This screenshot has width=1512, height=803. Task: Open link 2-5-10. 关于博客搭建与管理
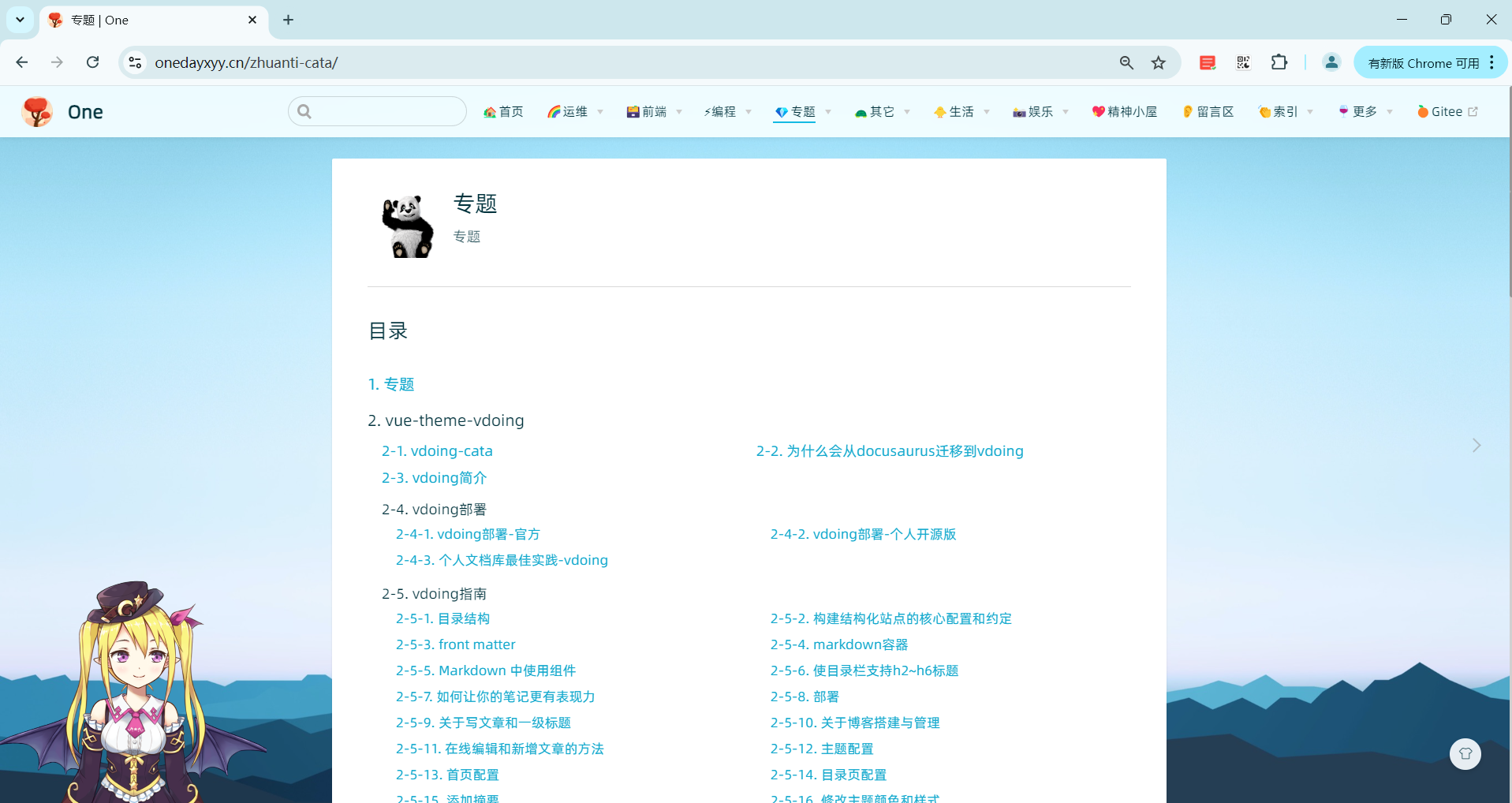click(855, 723)
